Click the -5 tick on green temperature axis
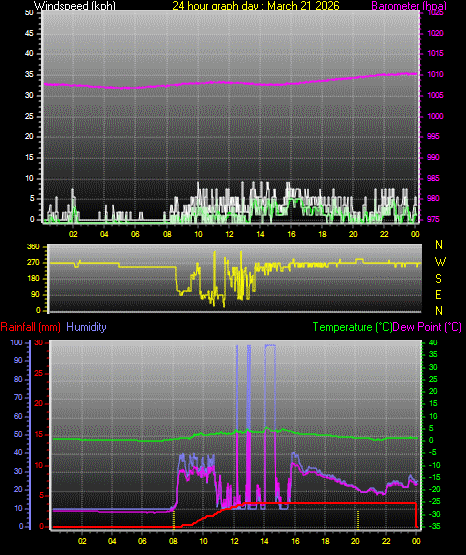This screenshot has height=555, width=466. click(433, 452)
